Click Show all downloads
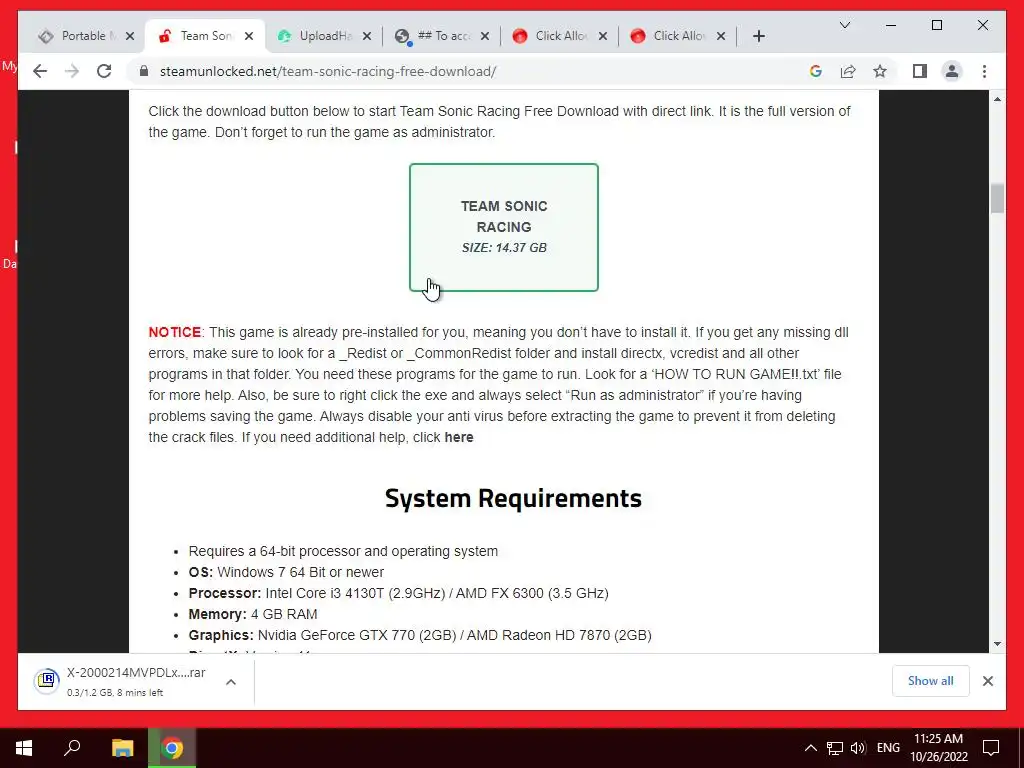Screen dimensions: 1024x768 [930, 681]
